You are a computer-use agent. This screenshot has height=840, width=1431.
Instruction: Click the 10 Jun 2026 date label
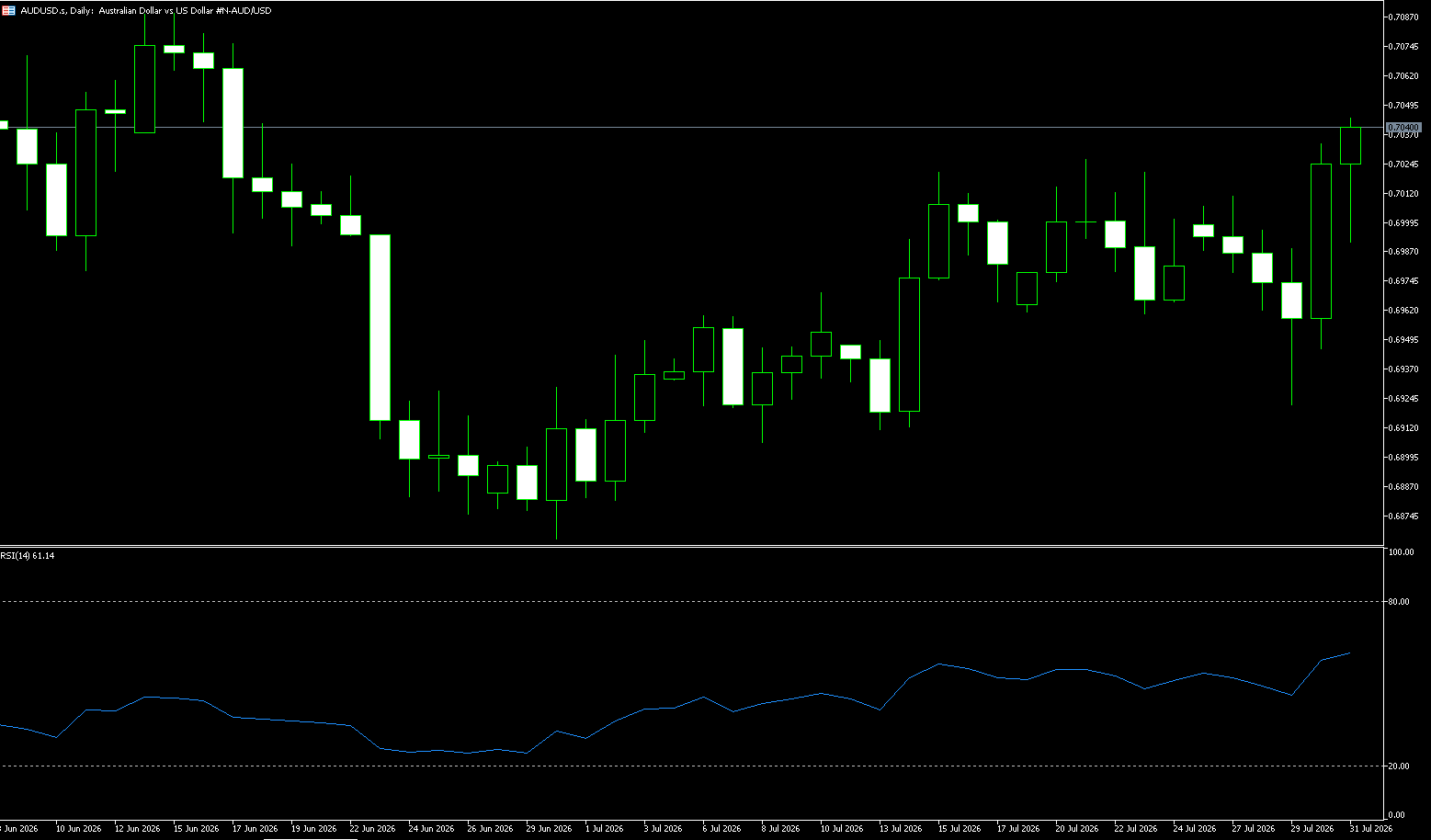pos(79,829)
